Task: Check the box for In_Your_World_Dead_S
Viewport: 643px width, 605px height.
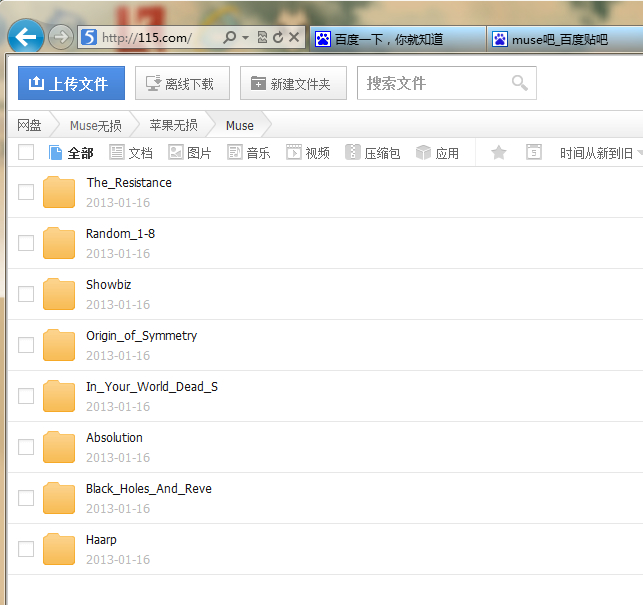Action: tap(26, 396)
